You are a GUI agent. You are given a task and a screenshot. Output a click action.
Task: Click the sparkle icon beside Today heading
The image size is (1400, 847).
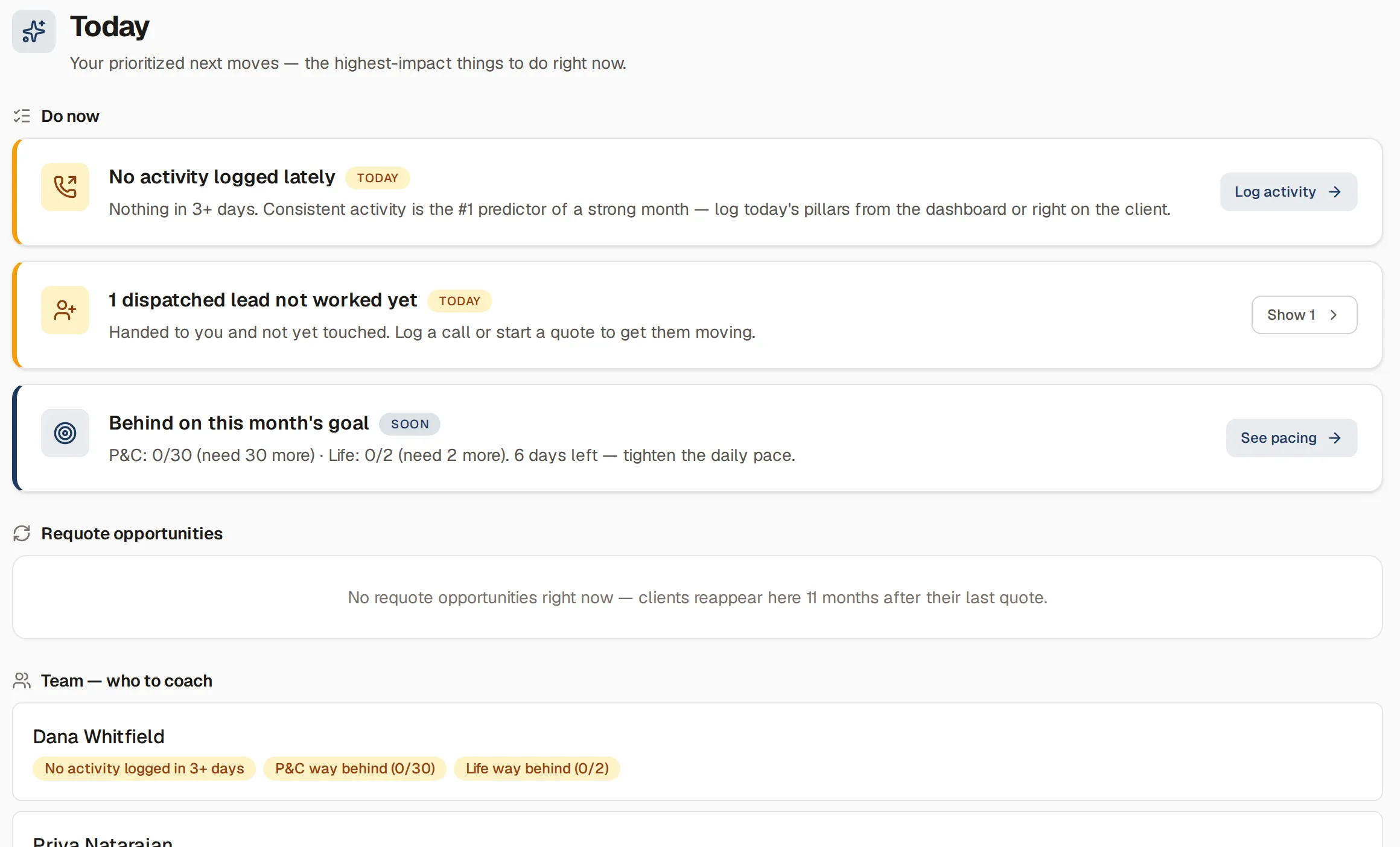click(34, 31)
